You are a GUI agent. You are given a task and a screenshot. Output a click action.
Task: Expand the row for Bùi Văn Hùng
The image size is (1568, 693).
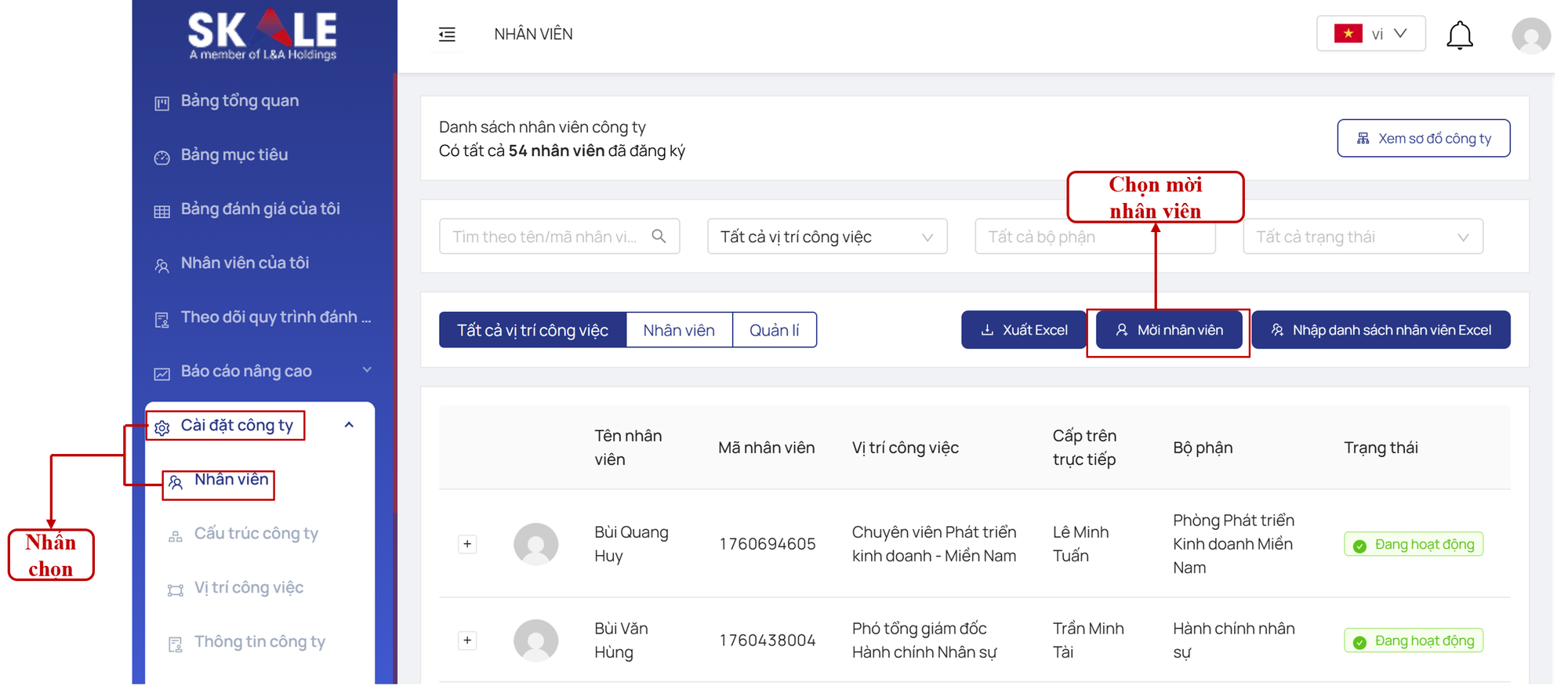[467, 640]
